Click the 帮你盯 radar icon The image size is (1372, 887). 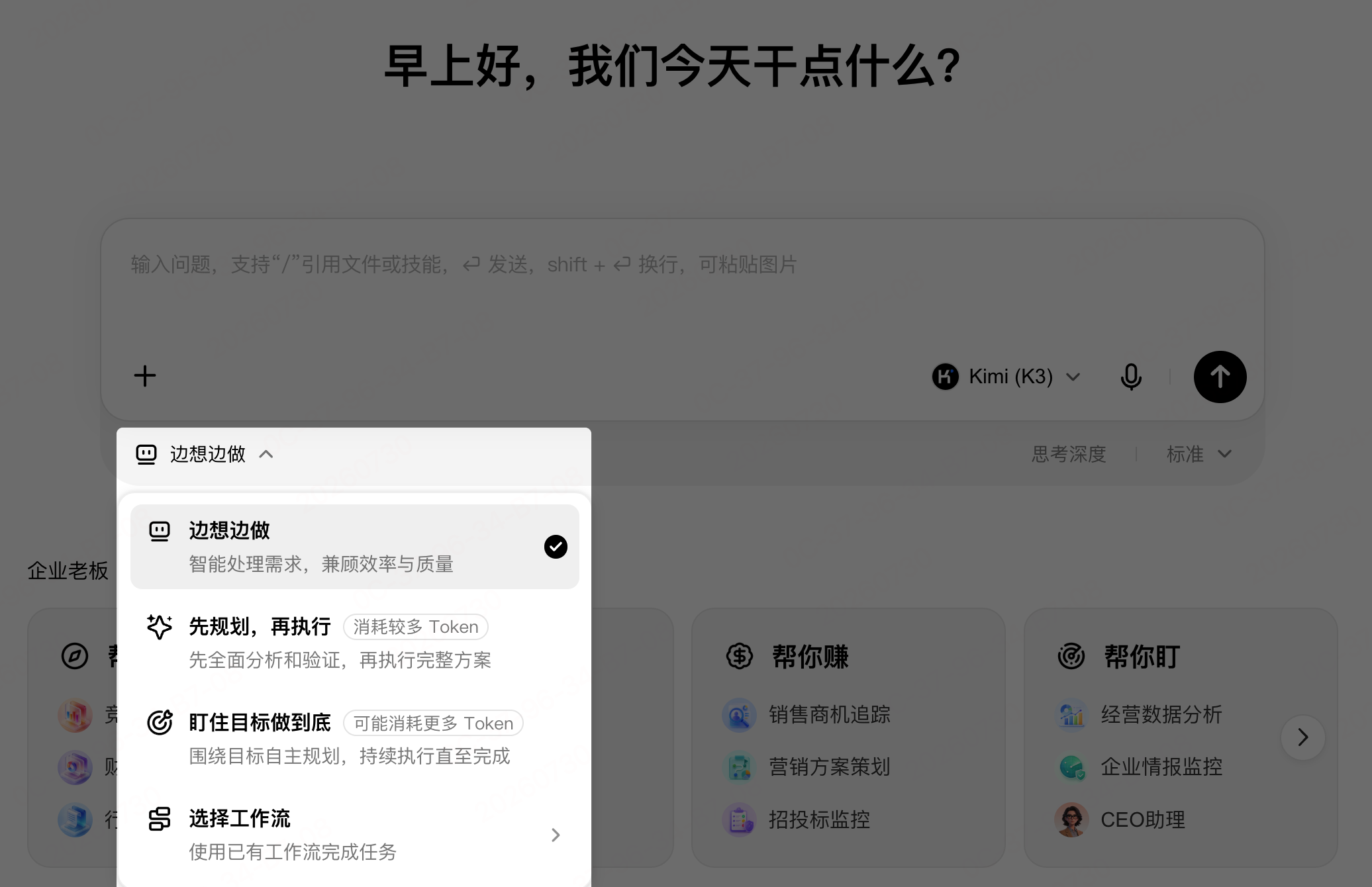coord(1071,657)
